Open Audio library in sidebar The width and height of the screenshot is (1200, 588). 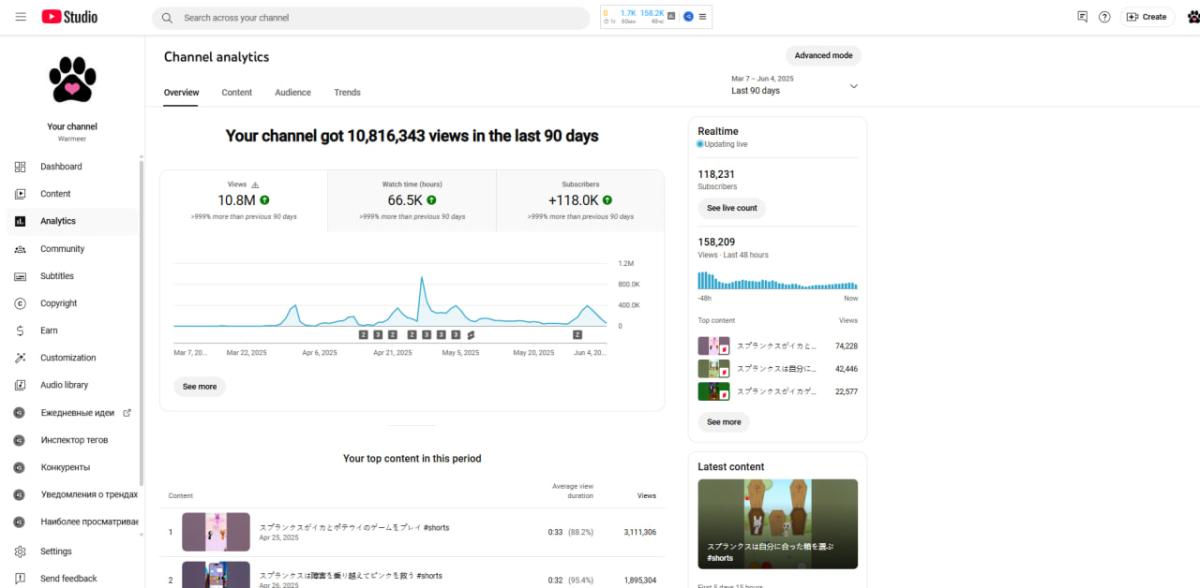click(72, 385)
